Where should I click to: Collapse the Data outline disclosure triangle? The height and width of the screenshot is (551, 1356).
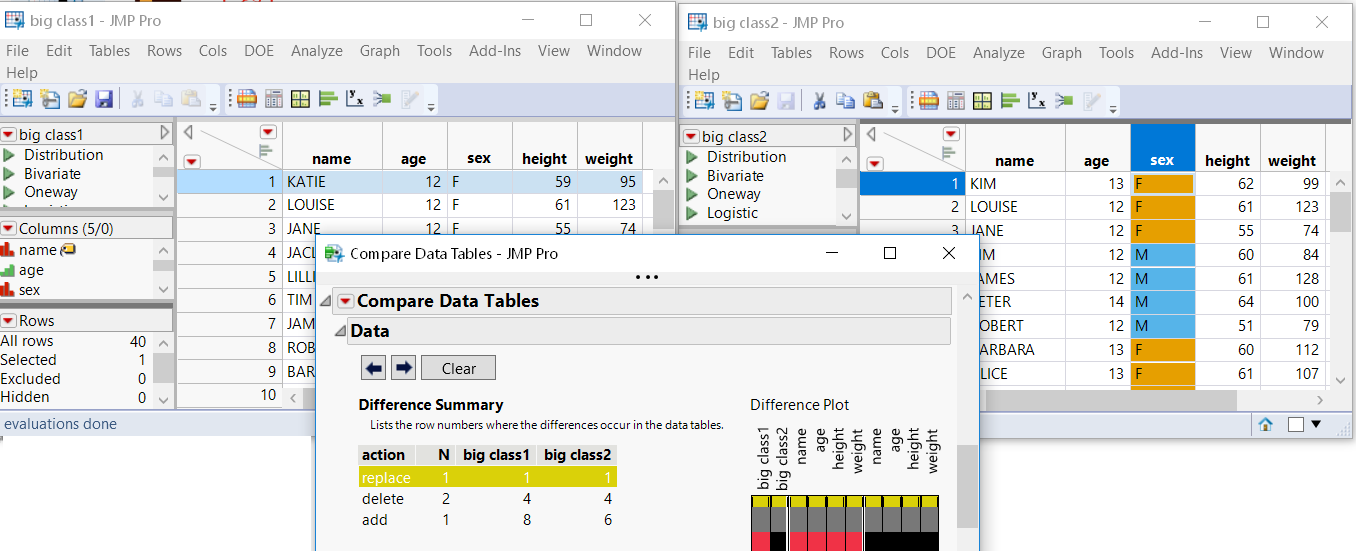(341, 331)
